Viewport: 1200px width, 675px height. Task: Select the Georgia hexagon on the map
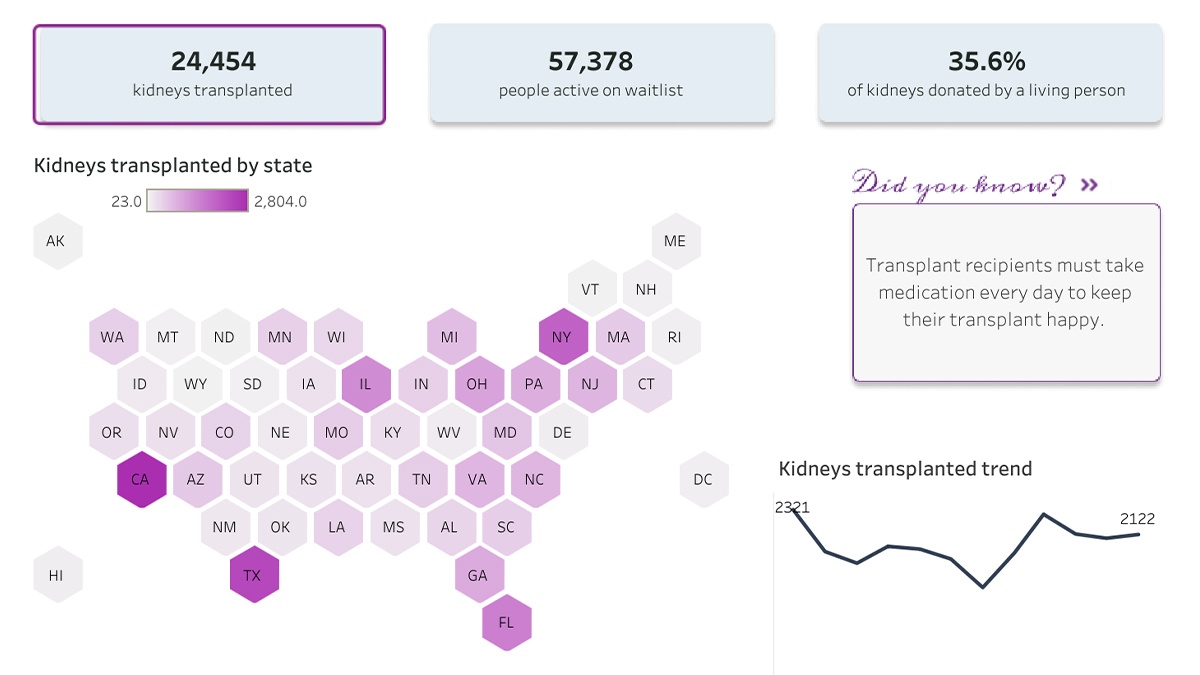point(478,575)
